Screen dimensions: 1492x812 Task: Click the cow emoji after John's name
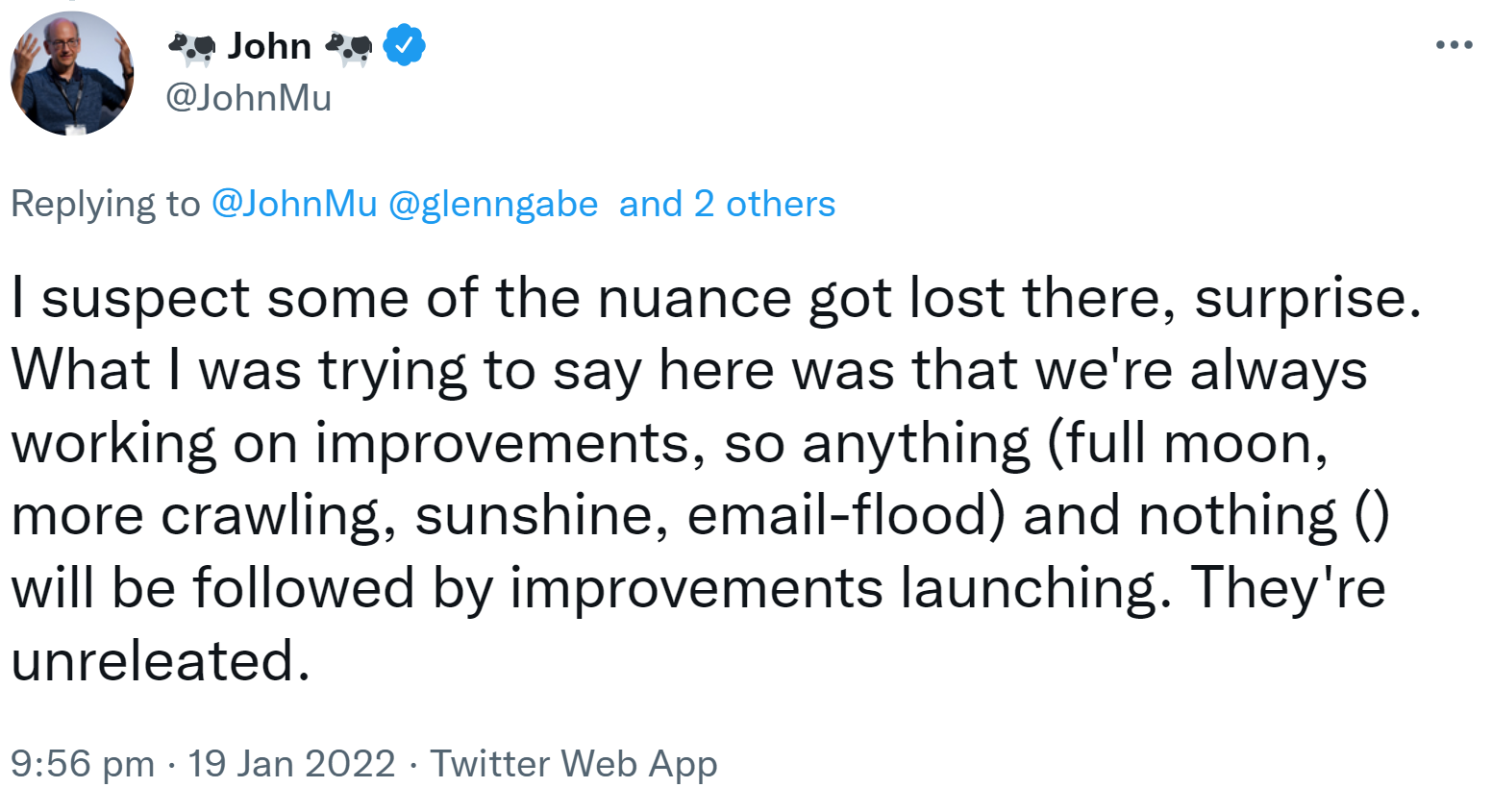tap(348, 47)
